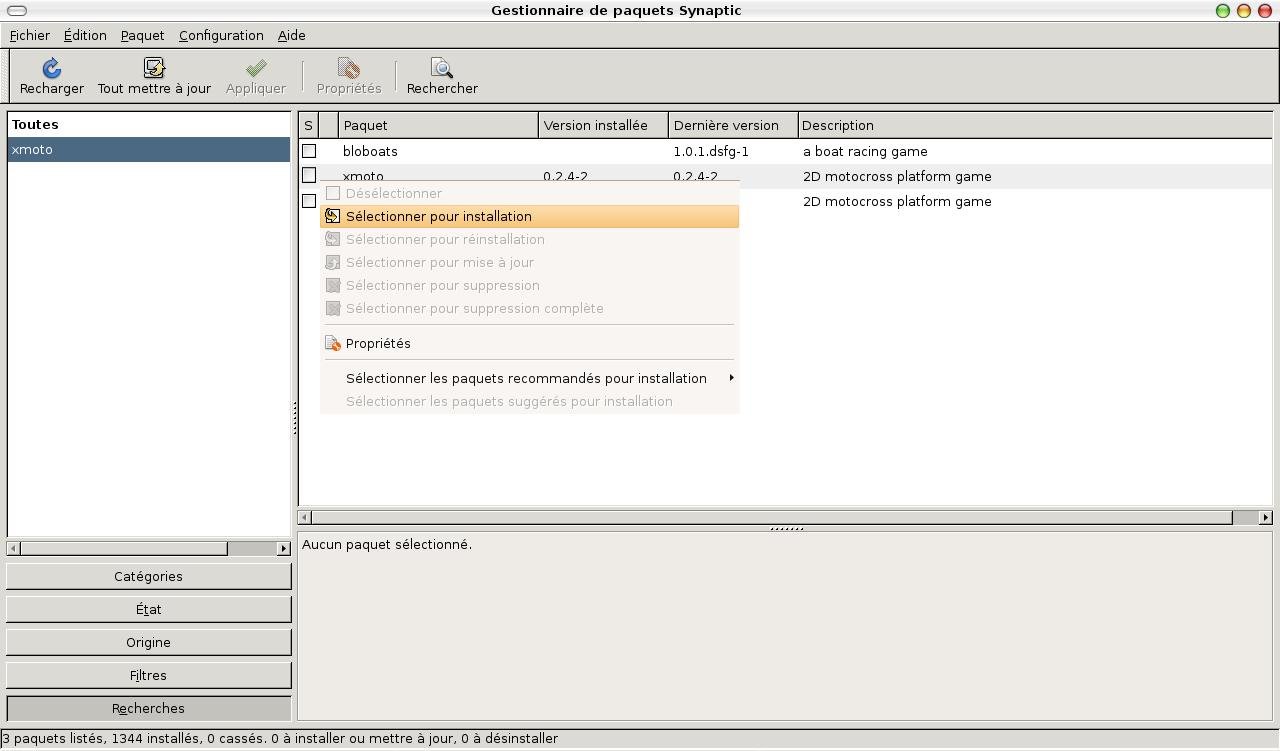Image resolution: width=1280 pixels, height=751 pixels.
Task: Choose Sélectionner pour installation
Action: coord(529,216)
